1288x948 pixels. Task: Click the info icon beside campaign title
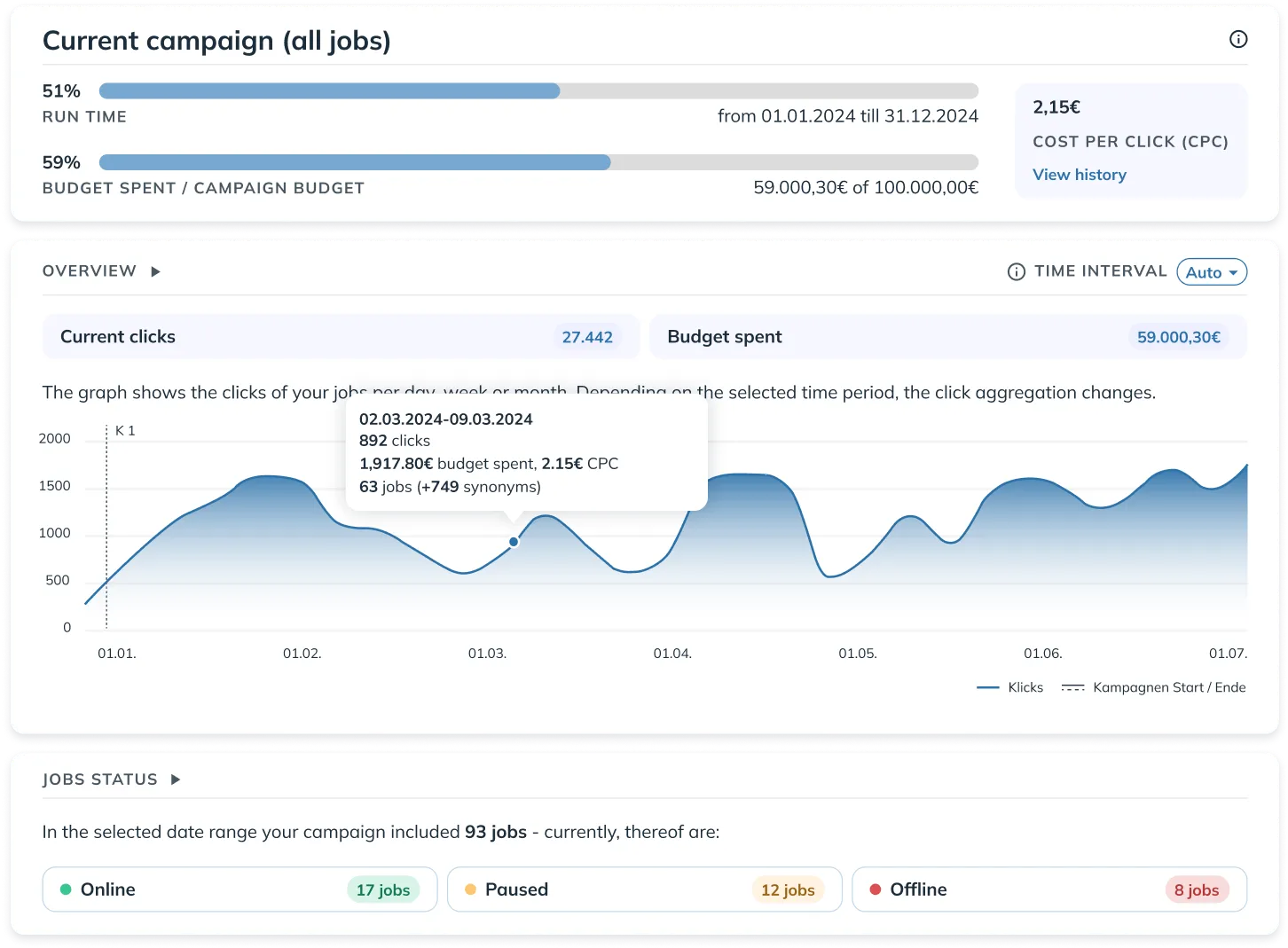click(1238, 39)
